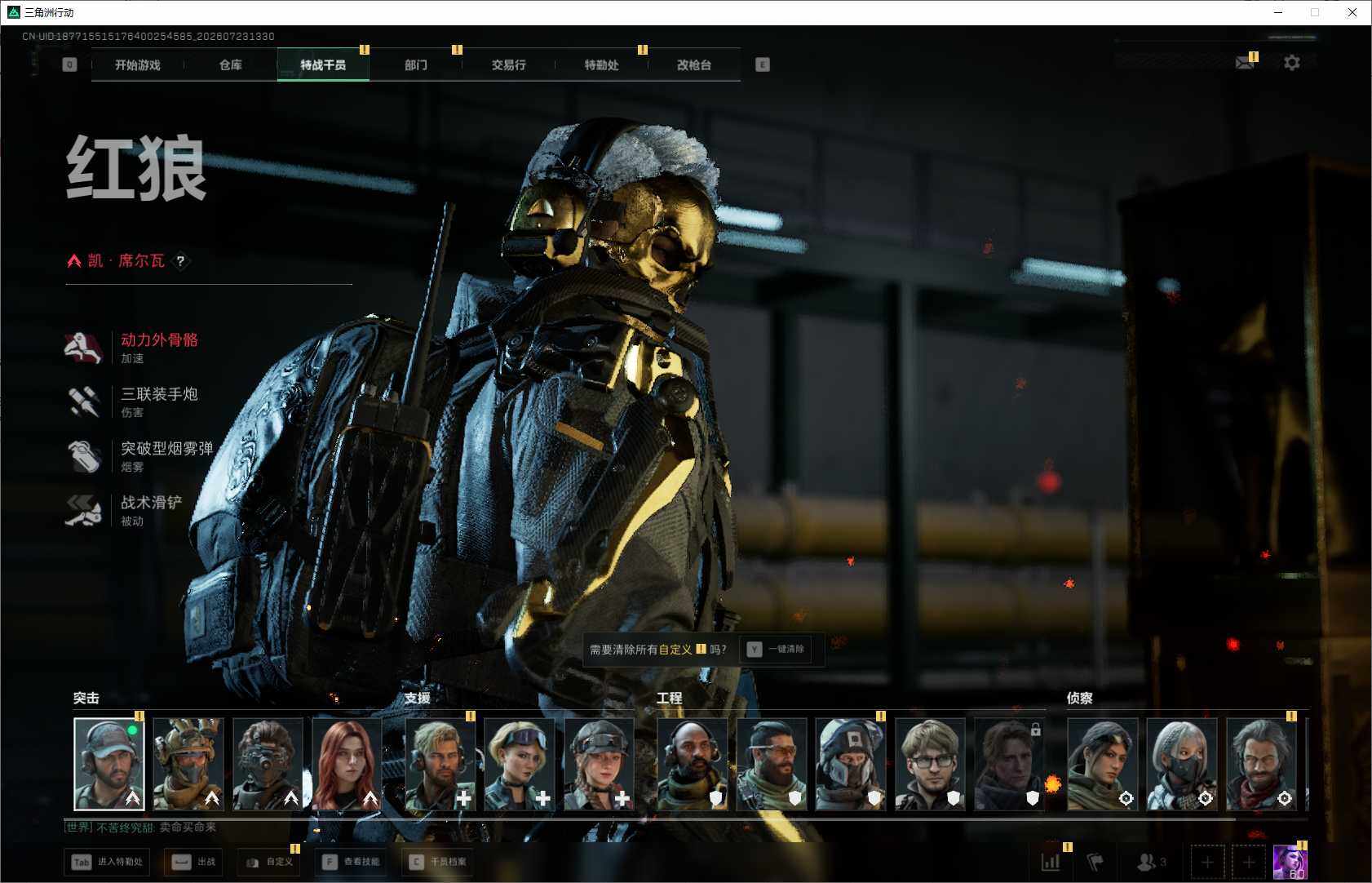This screenshot has width=1372, height=883.
Task: Select the 动力外骨骼 skill icon
Action: coord(82,348)
